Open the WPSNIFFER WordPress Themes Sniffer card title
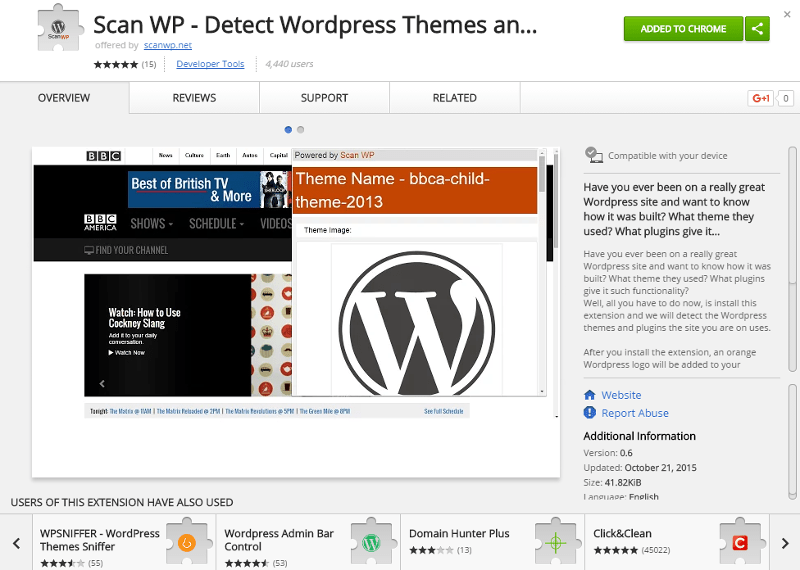Viewport: 800px width, 570px height. coord(100,540)
